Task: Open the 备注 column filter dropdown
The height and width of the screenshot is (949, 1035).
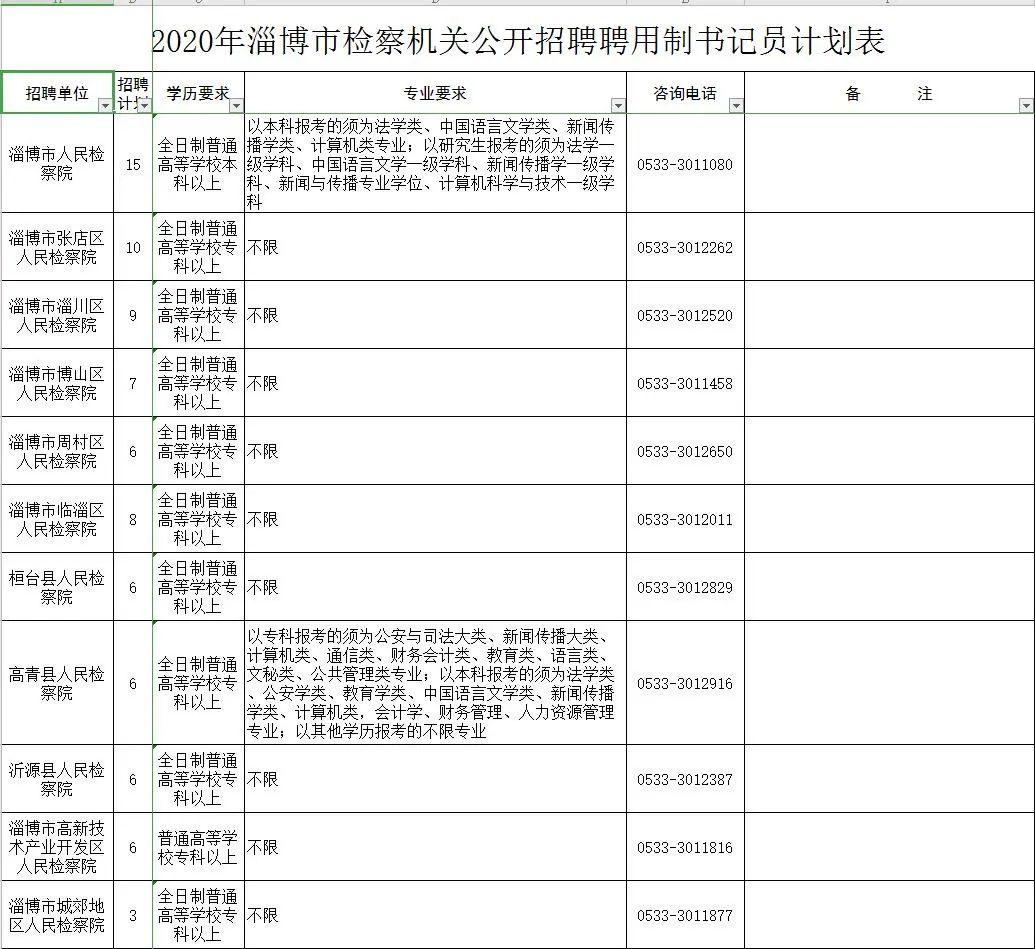Action: click(x=1024, y=105)
